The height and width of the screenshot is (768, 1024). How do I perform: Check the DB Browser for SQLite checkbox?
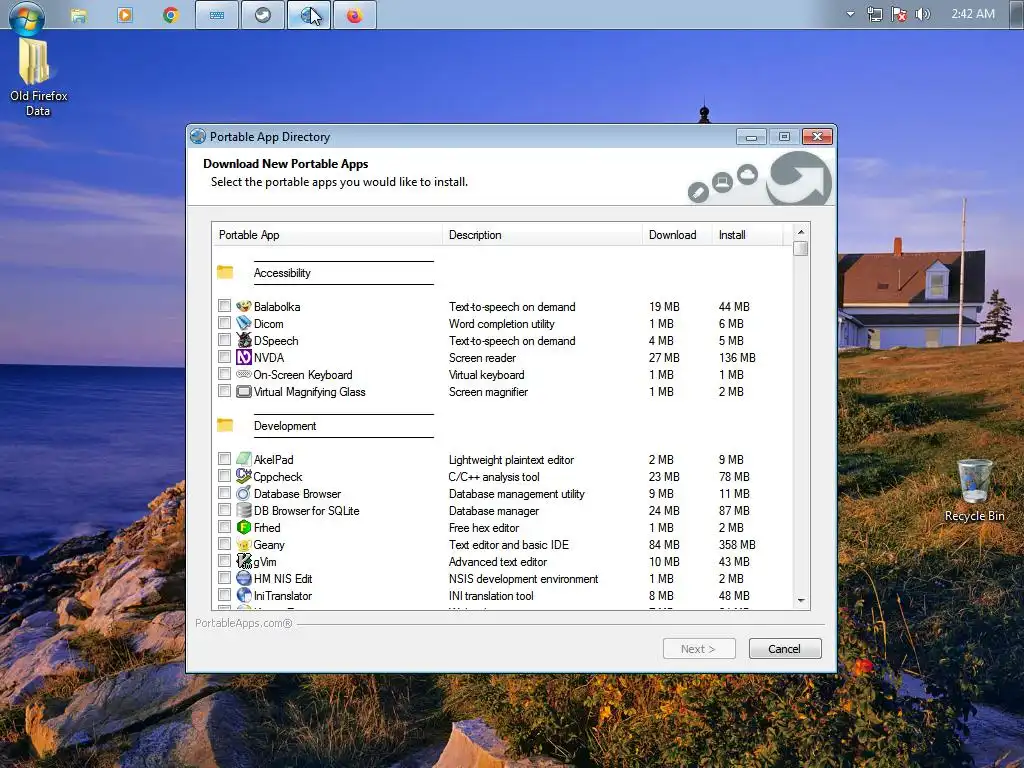(x=225, y=509)
